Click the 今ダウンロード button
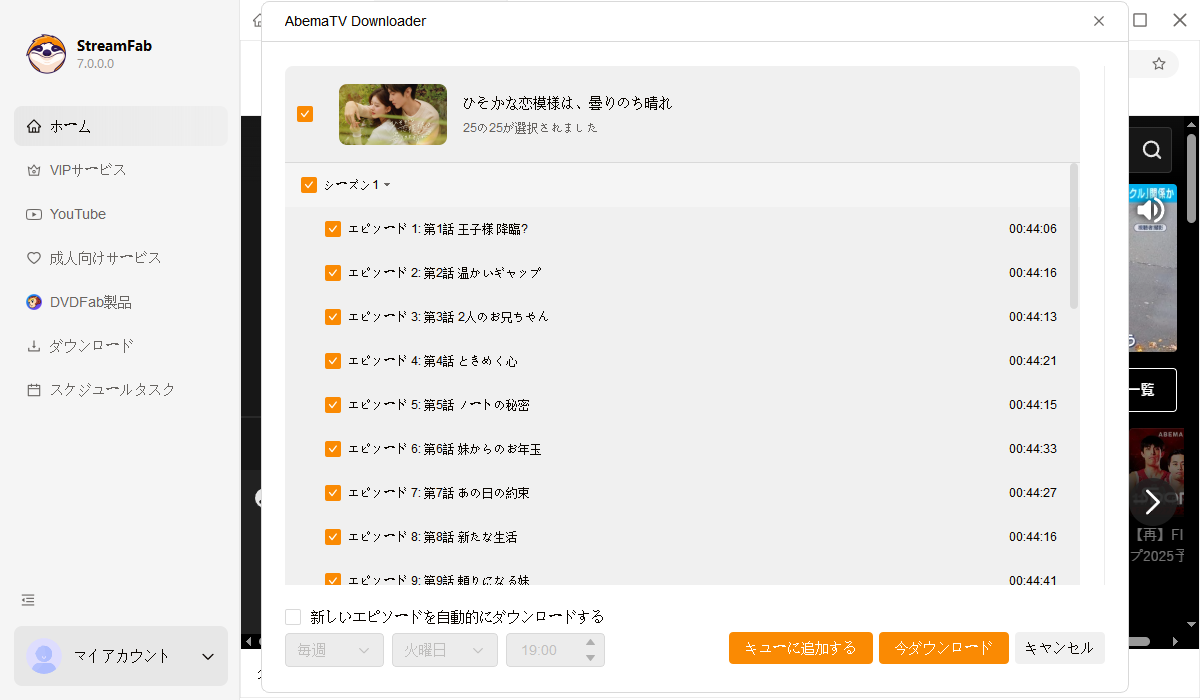This screenshot has height=700, width=1200. pyautogui.click(x=942, y=648)
